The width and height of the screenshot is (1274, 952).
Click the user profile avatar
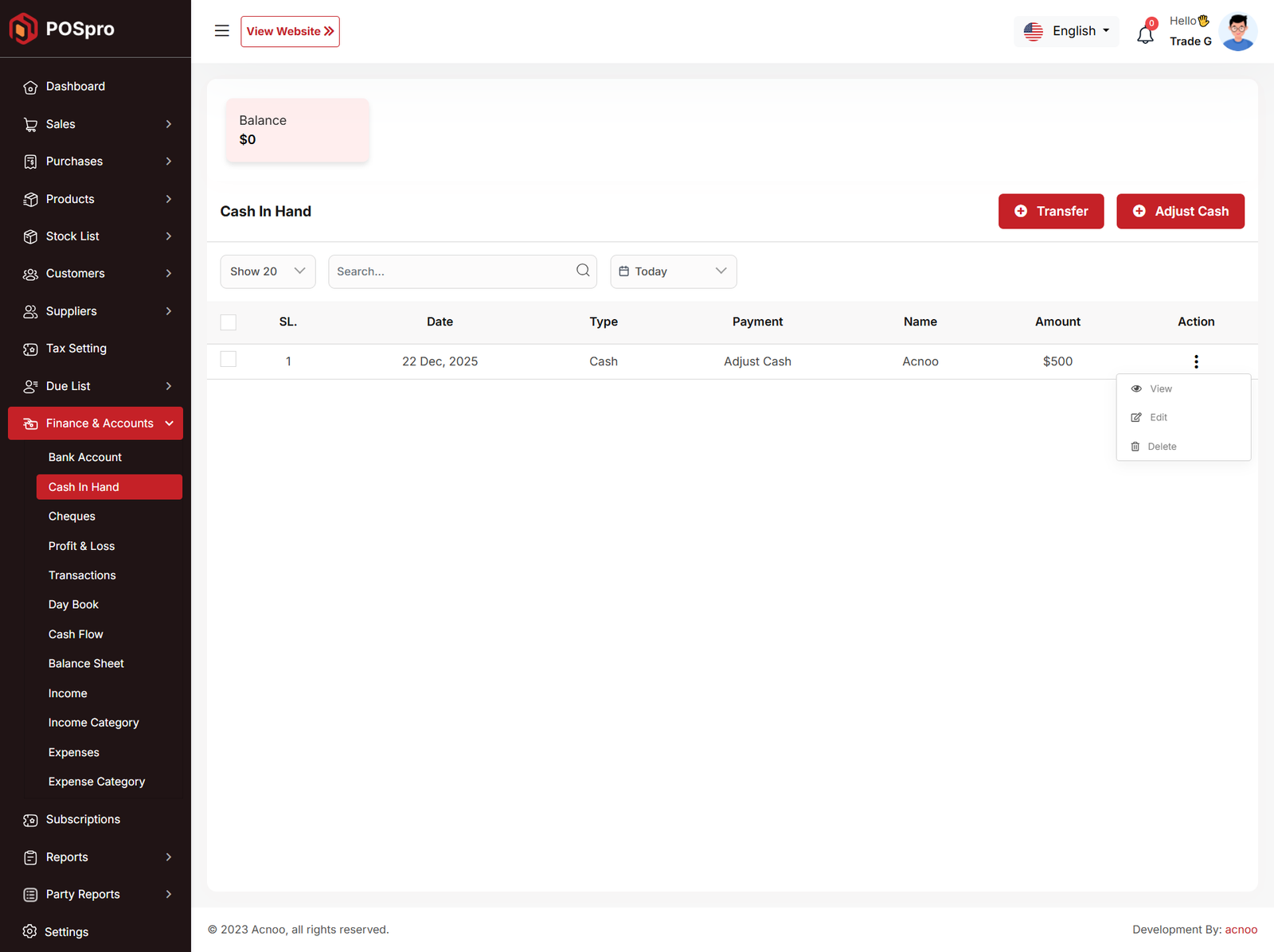(1237, 32)
